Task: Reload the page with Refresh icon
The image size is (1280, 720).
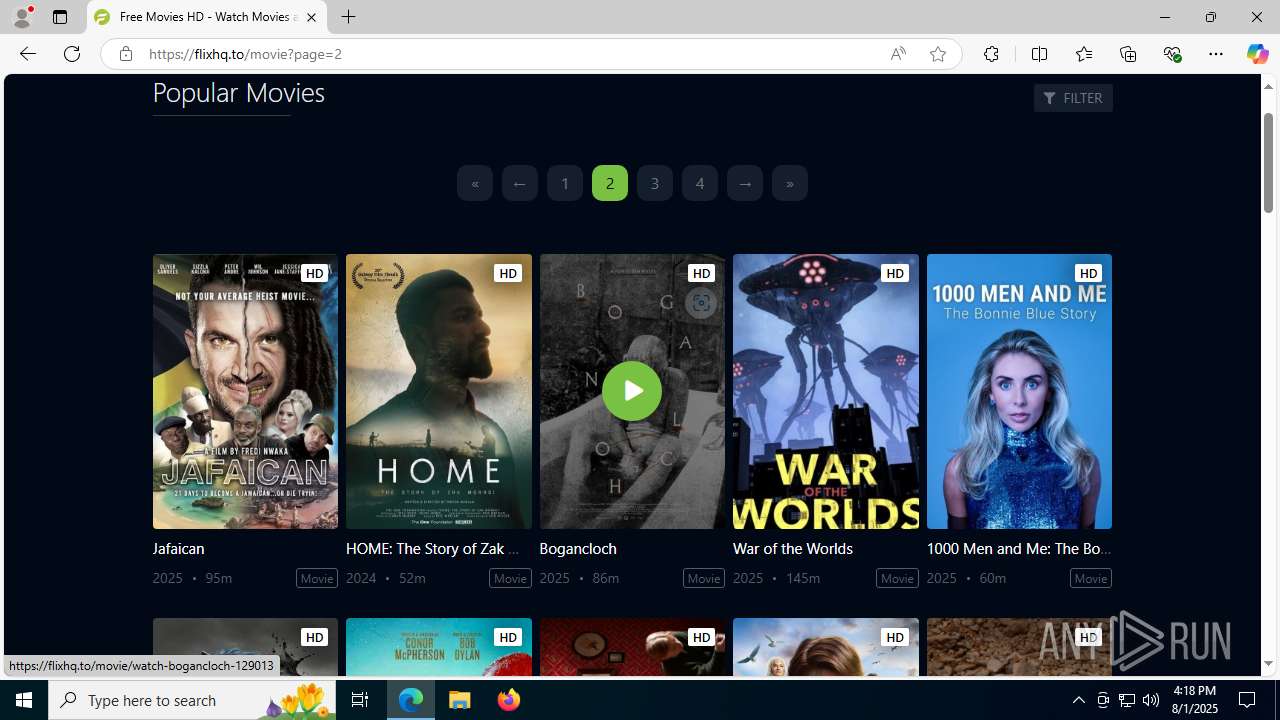Action: tap(72, 54)
